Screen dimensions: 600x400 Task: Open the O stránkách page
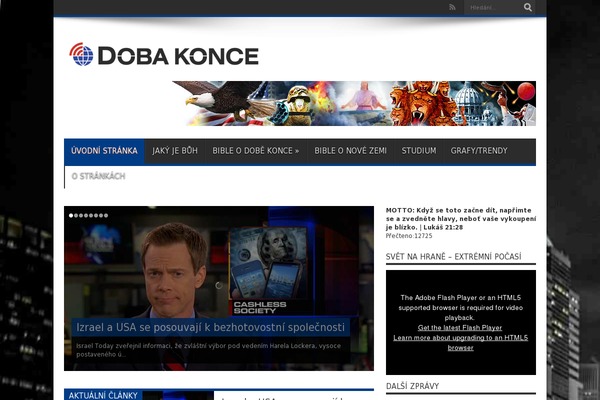(98, 177)
